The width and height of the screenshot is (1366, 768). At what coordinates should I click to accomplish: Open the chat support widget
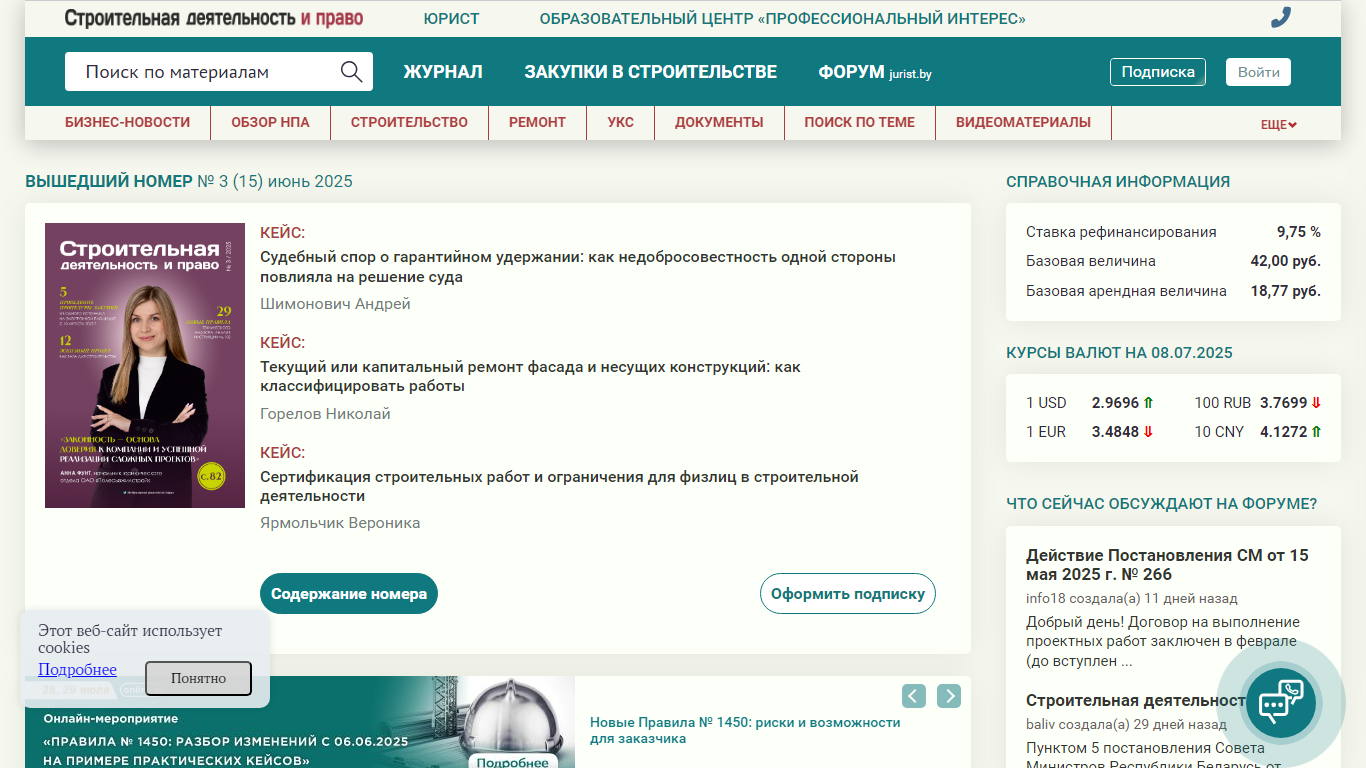pyautogui.click(x=1281, y=703)
